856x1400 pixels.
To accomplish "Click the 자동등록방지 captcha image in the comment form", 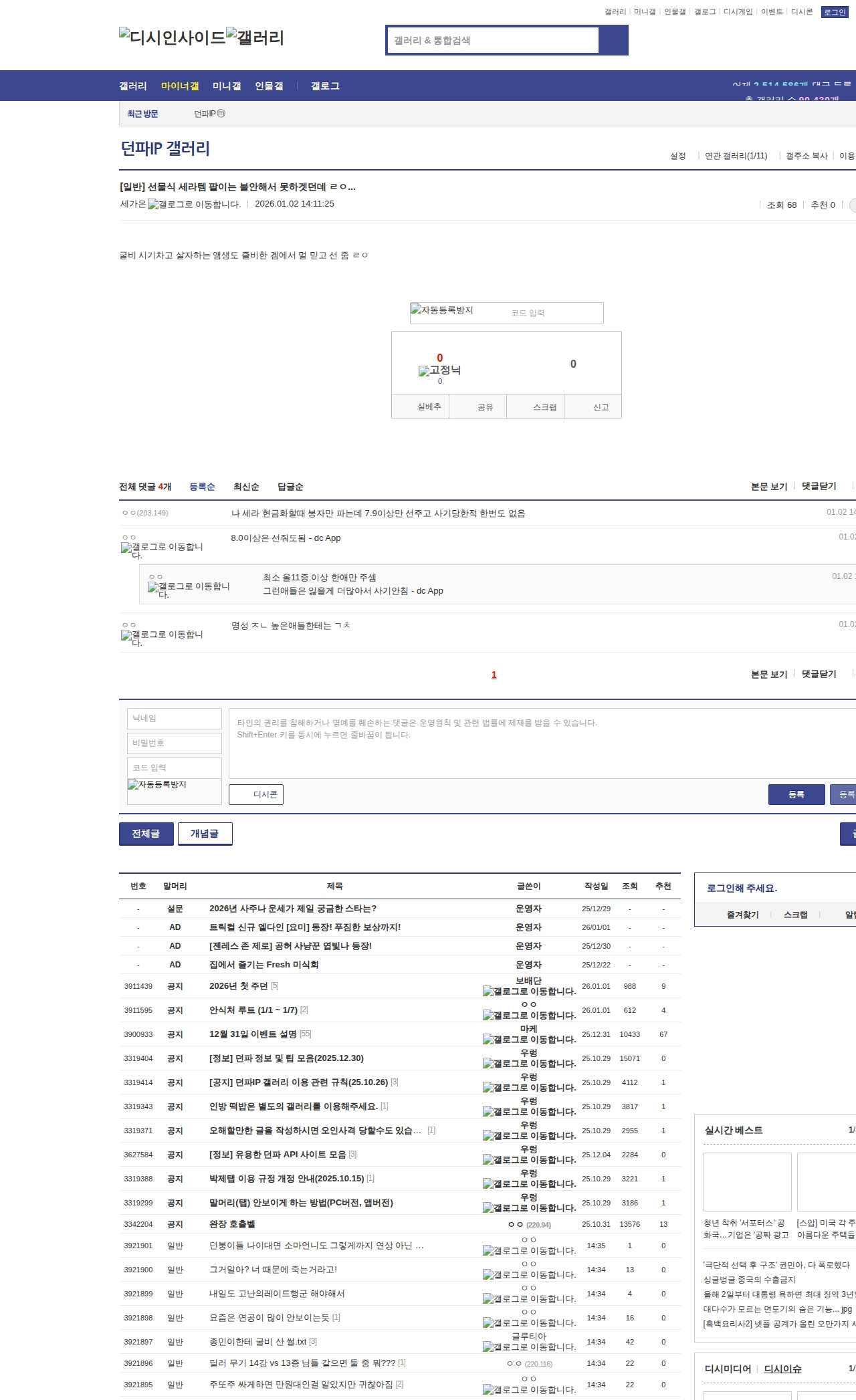I will click(x=157, y=785).
